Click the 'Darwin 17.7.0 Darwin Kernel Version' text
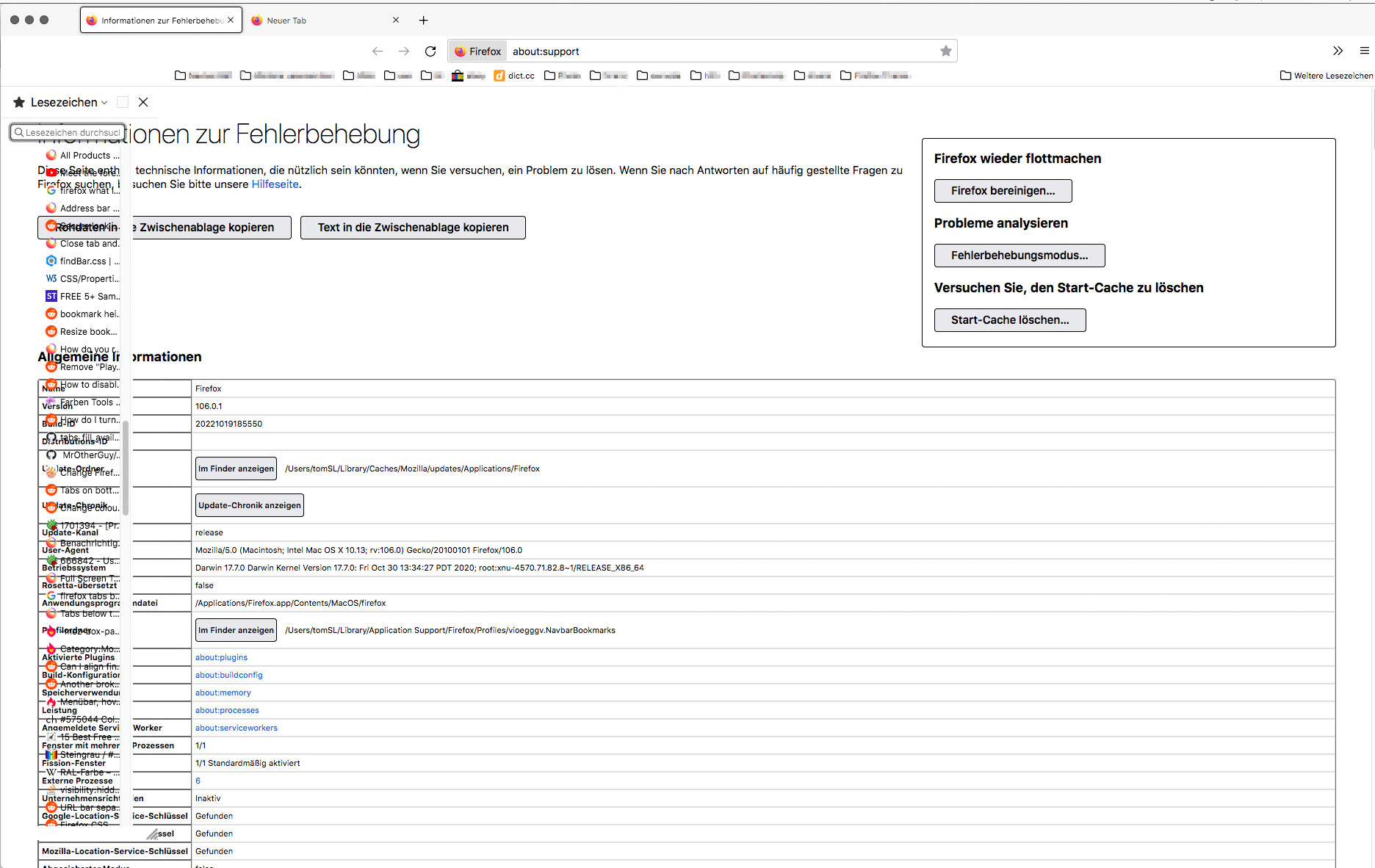This screenshot has height=868, width=1375. 419,568
